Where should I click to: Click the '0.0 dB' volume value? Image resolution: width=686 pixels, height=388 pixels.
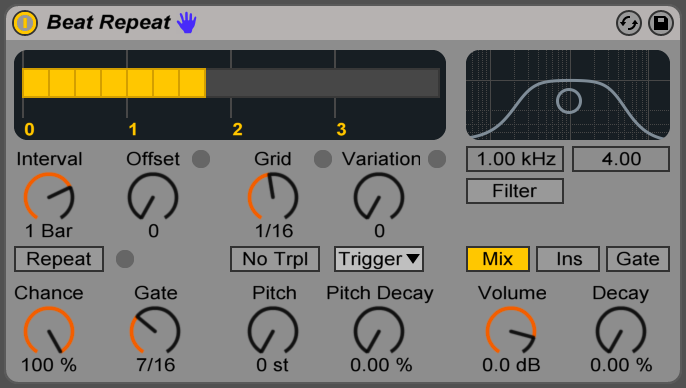pyautogui.click(x=511, y=365)
